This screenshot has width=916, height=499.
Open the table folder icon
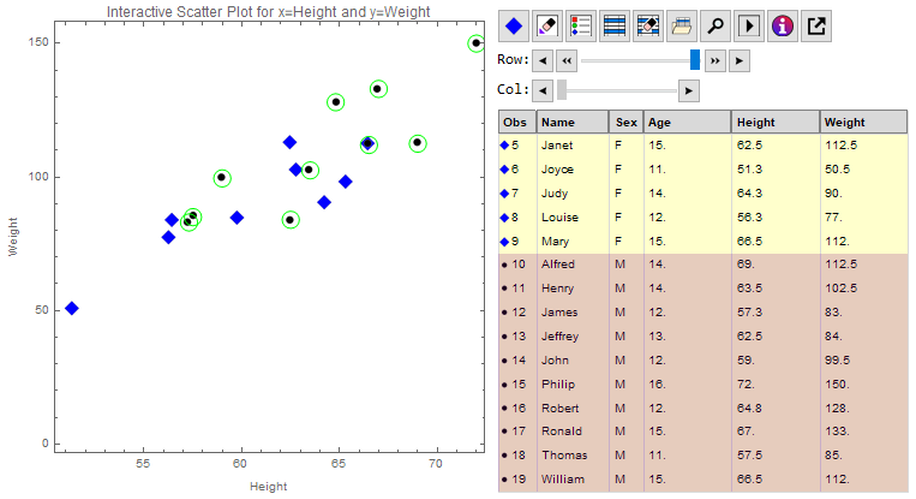click(x=682, y=26)
